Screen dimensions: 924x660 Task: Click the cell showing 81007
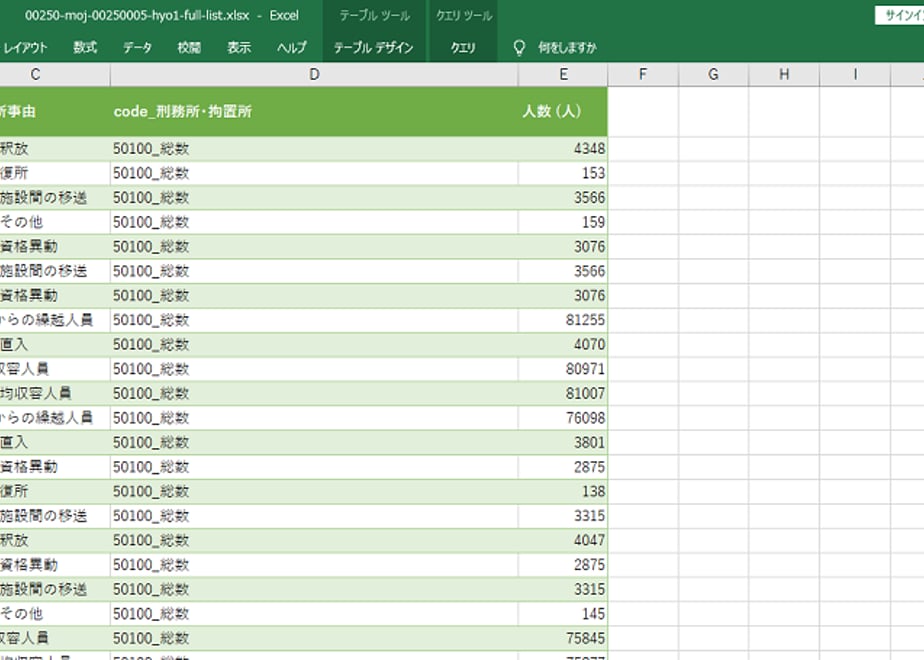point(563,394)
